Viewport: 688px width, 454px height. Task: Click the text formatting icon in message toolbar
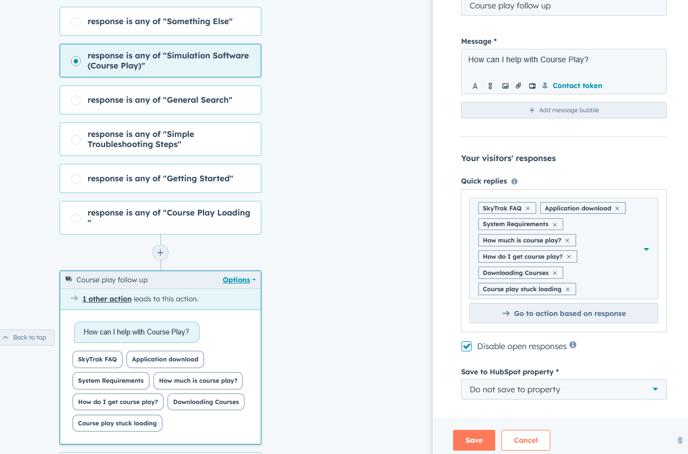click(475, 86)
